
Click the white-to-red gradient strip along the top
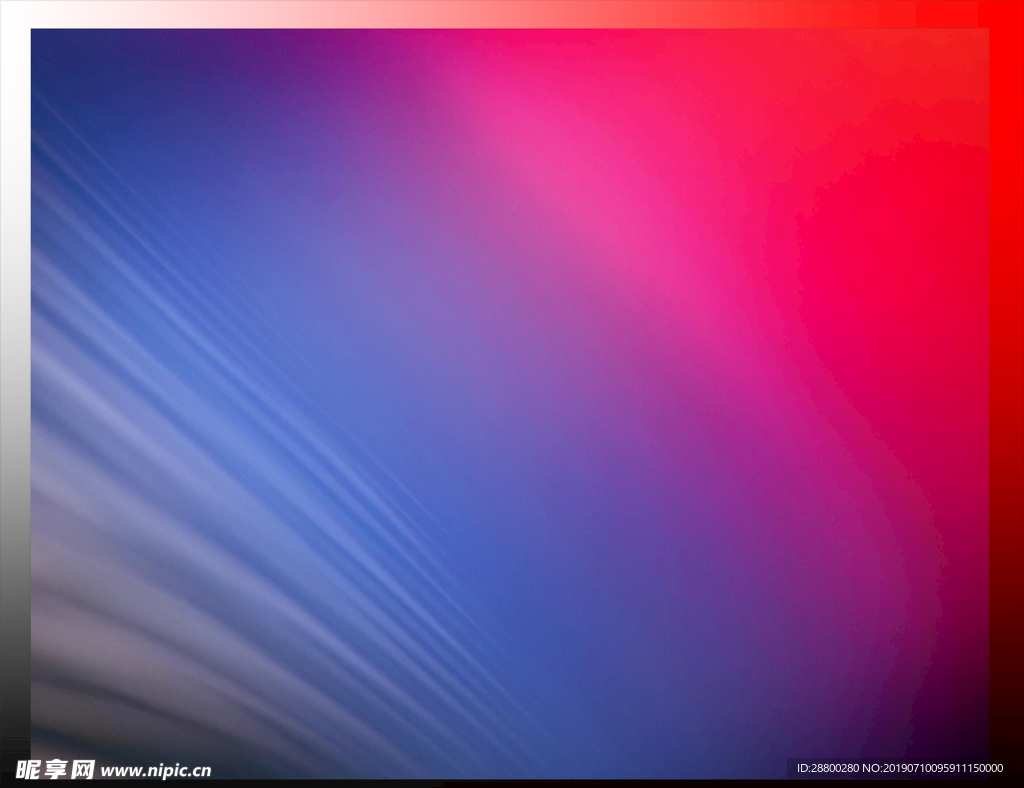coord(500,13)
